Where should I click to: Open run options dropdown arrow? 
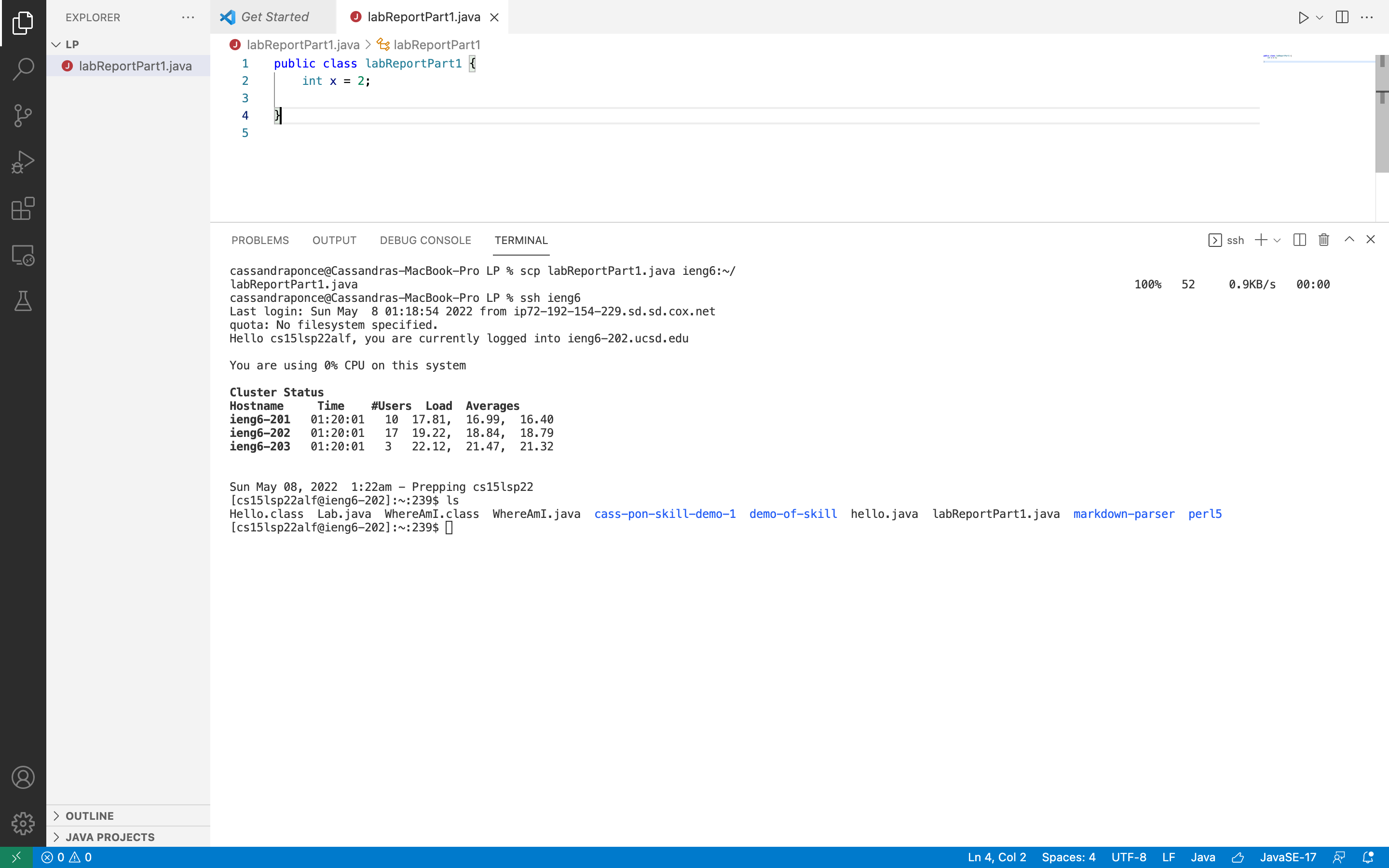1320,17
